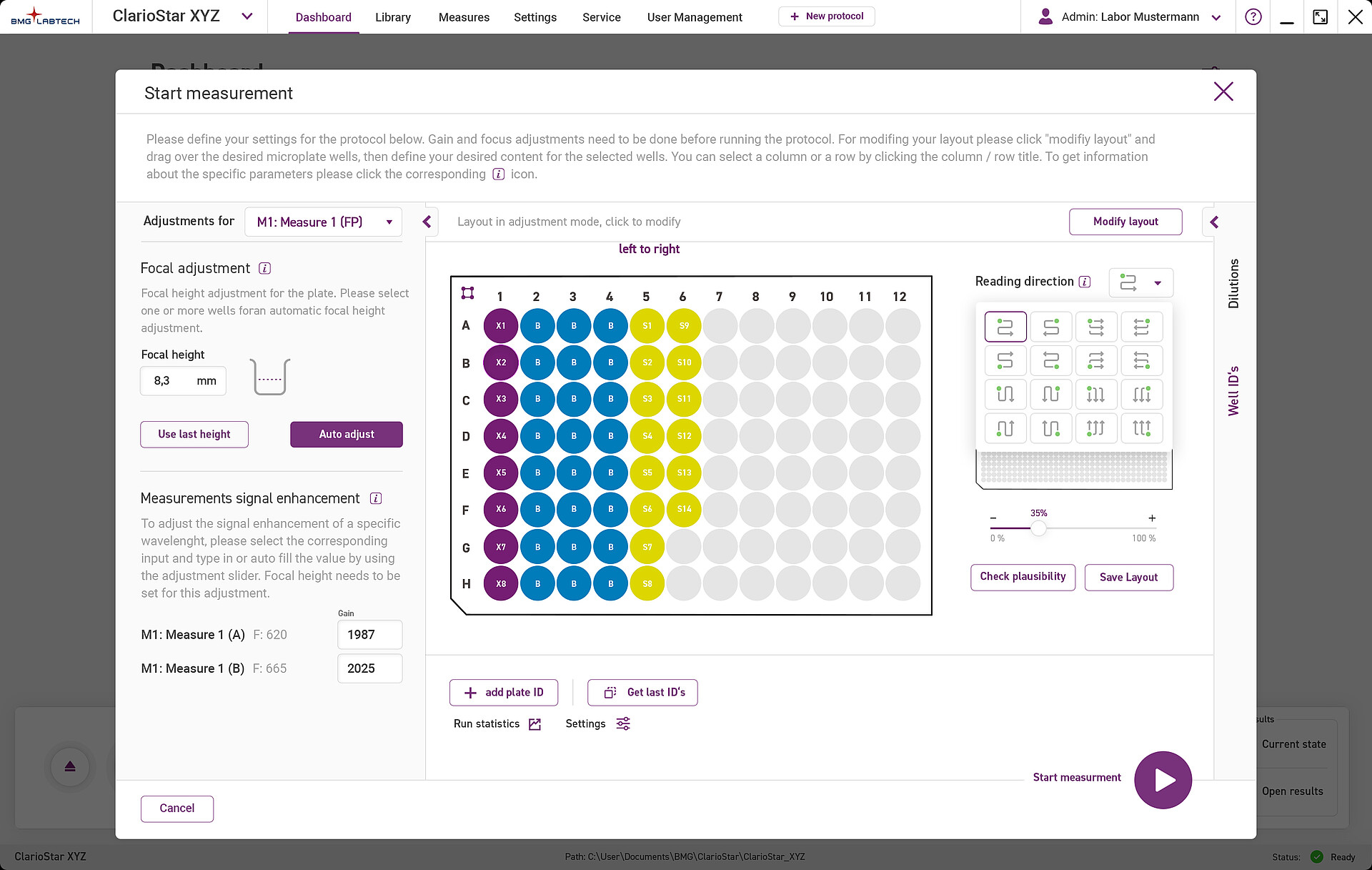Toggle sample well S1
1372x870 pixels.
coord(647,326)
